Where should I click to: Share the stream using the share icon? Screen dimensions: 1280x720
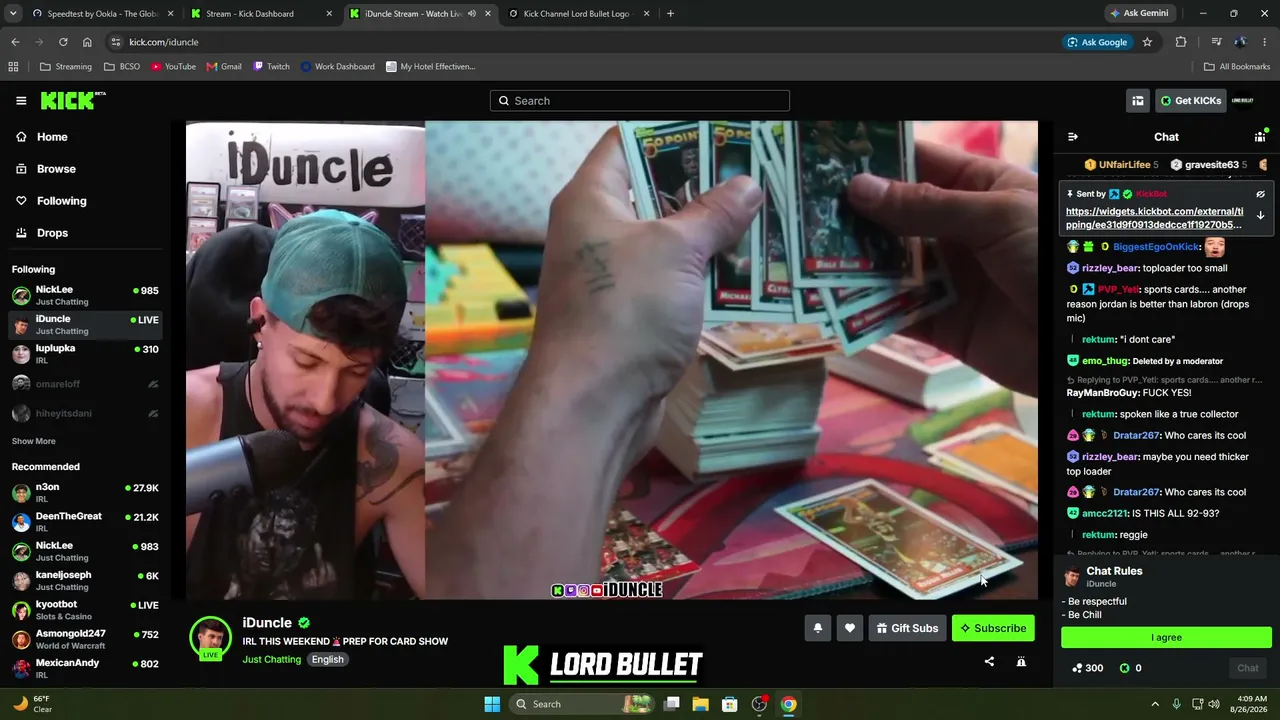pos(989,661)
